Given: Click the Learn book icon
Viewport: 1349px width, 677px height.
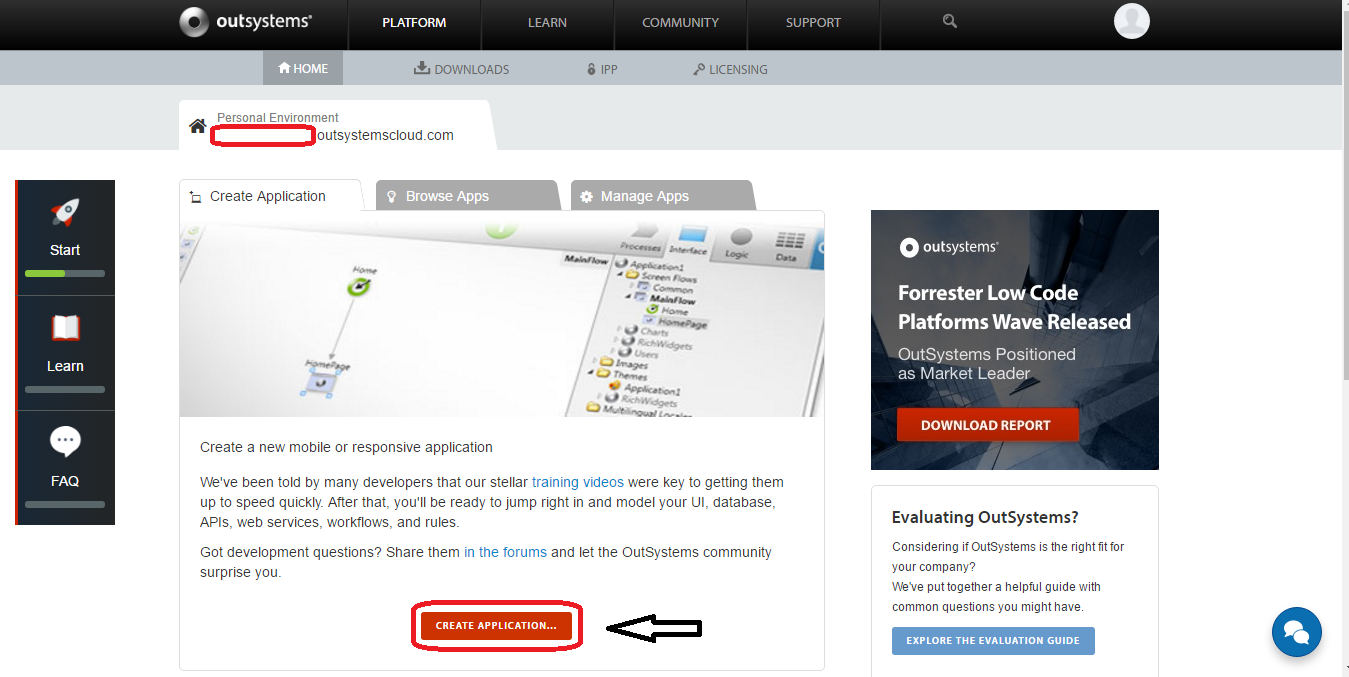Looking at the screenshot, I should (x=65, y=328).
